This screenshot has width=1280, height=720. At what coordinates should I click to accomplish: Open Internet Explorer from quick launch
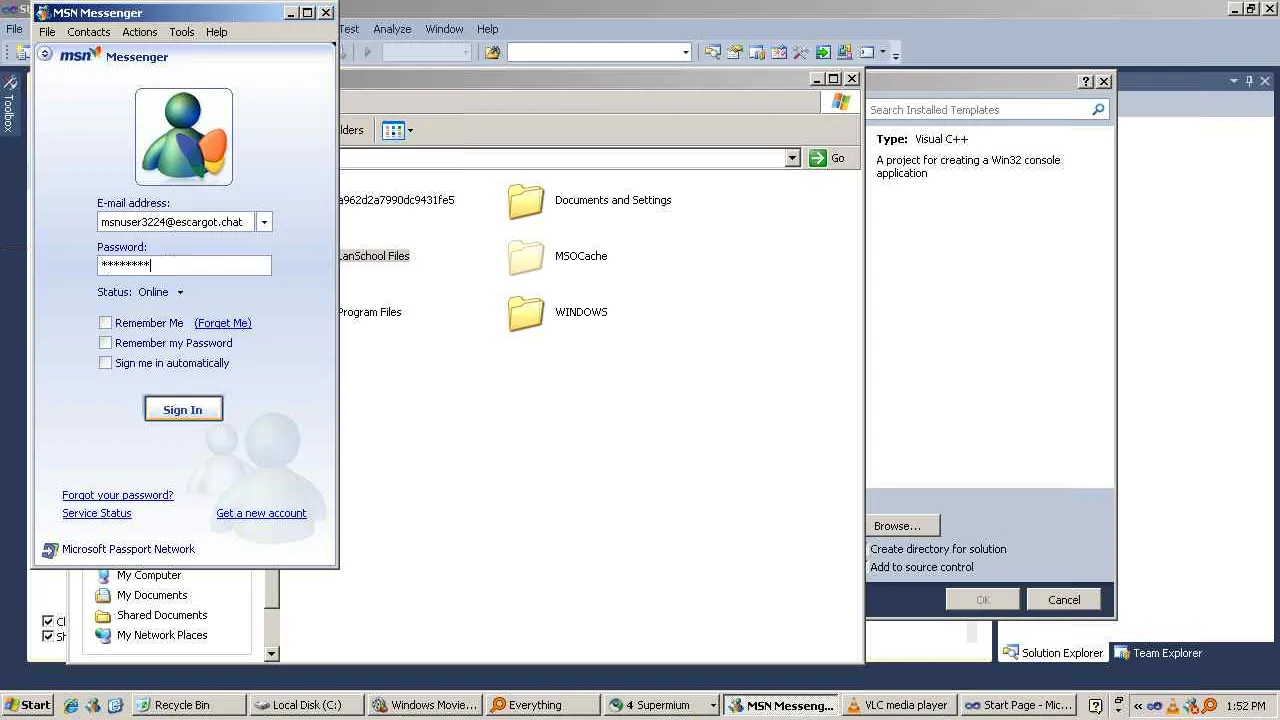point(71,705)
